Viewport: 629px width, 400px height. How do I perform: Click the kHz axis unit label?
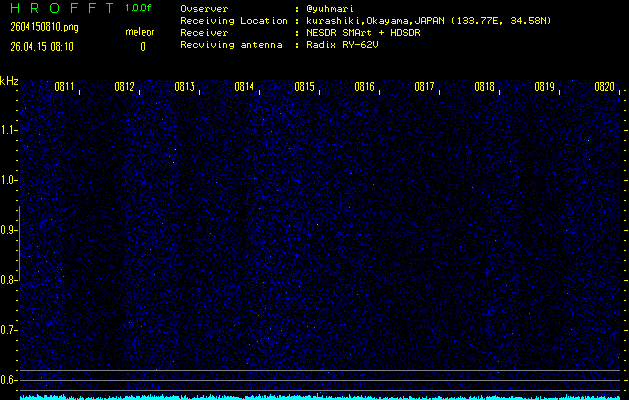(9, 81)
